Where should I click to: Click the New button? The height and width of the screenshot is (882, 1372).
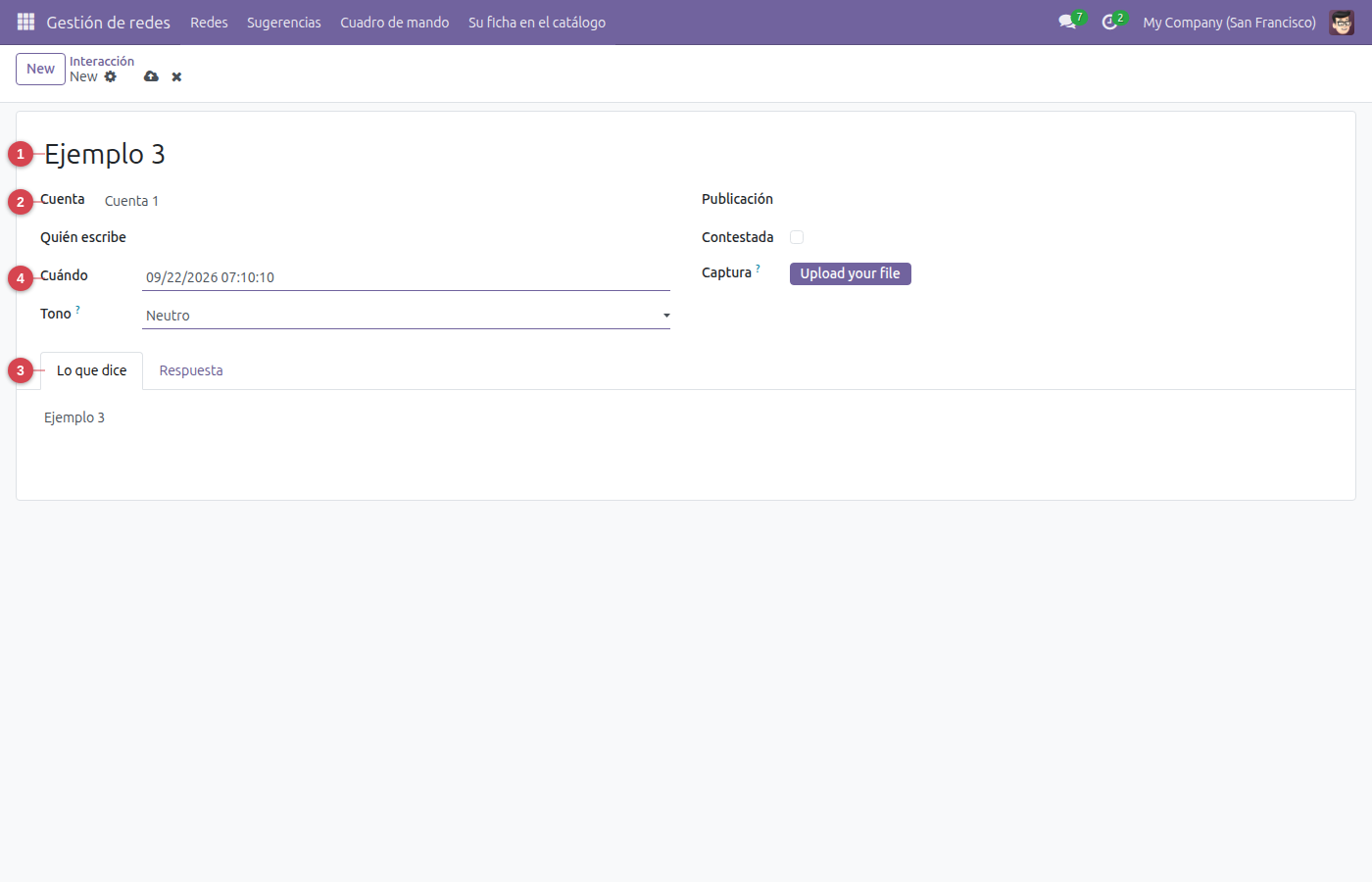(x=40, y=69)
